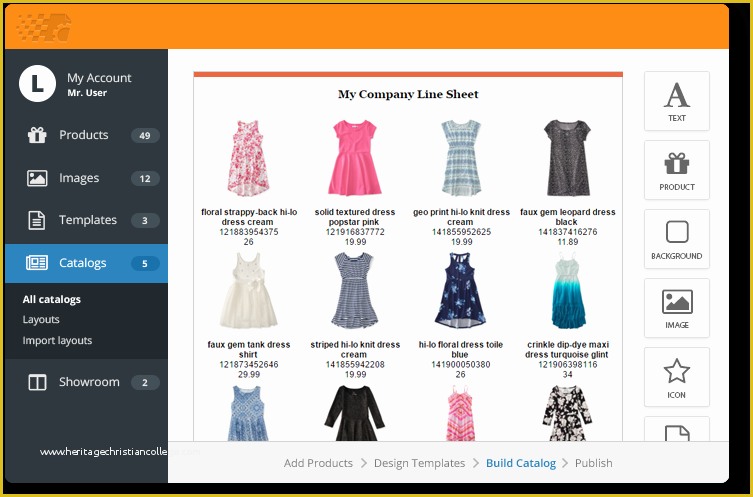Click the Showroom columns icon in sidebar
Image resolution: width=753 pixels, height=497 pixels.
click(37, 382)
